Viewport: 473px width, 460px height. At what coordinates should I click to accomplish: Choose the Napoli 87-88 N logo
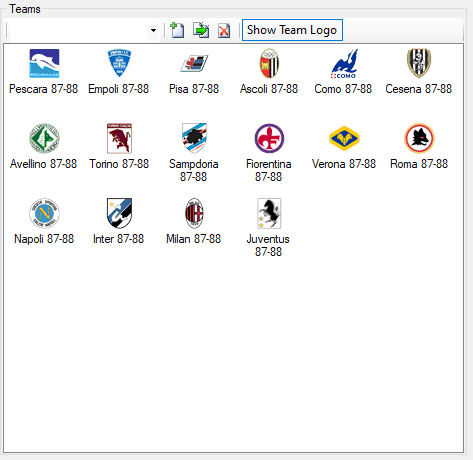click(44, 213)
